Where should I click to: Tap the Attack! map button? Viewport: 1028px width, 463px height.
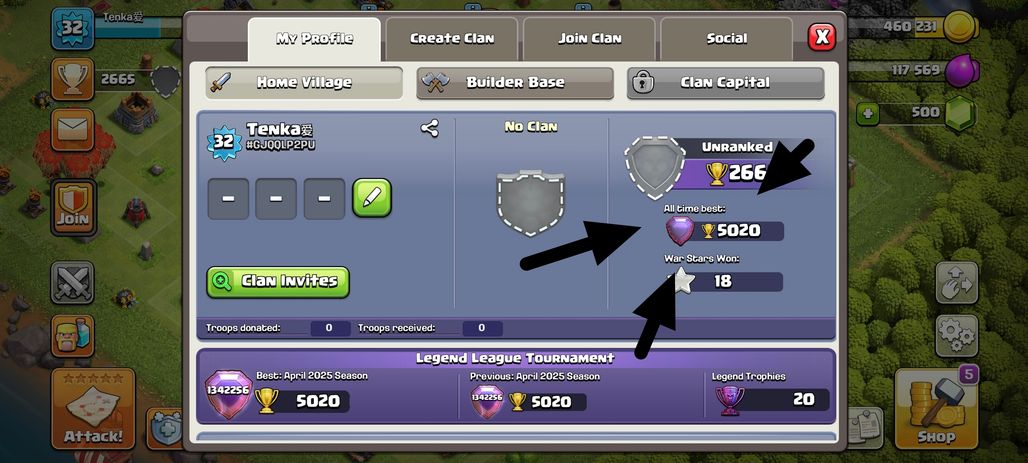[93, 408]
